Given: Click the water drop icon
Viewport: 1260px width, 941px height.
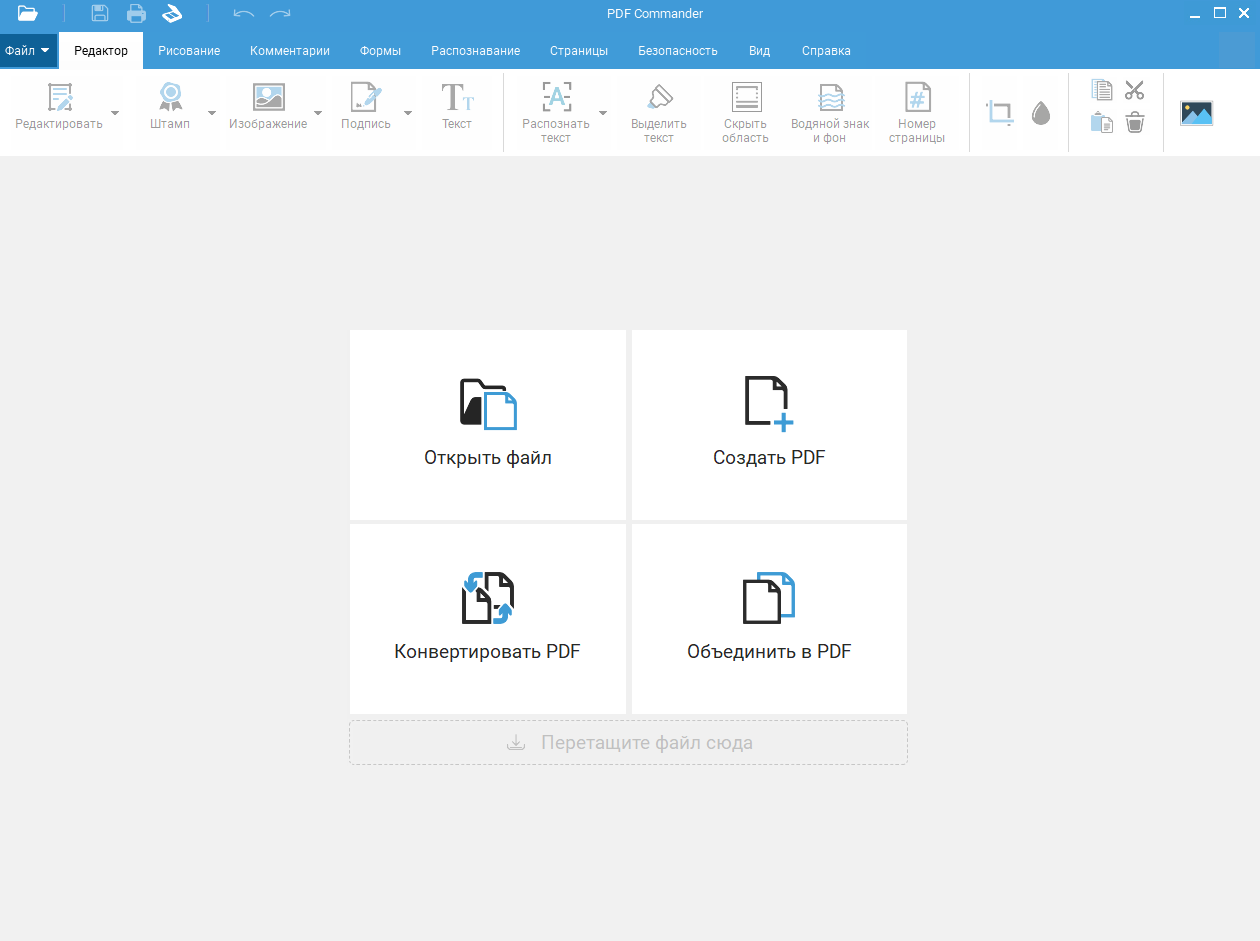Looking at the screenshot, I should [x=1041, y=113].
